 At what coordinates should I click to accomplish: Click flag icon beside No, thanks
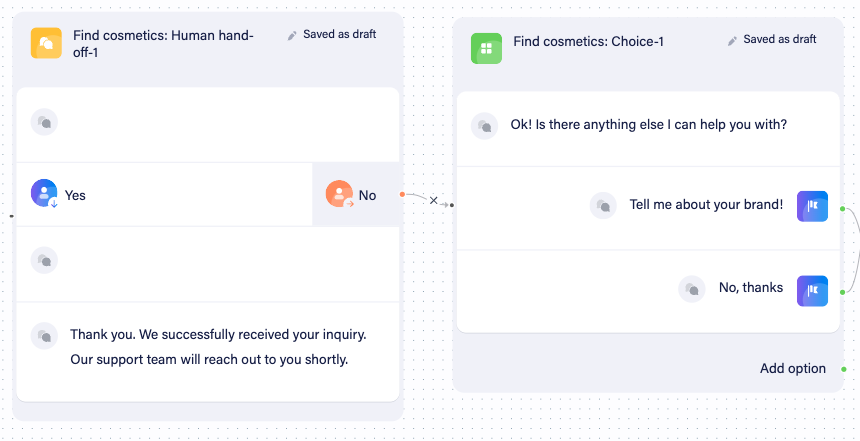(x=812, y=291)
